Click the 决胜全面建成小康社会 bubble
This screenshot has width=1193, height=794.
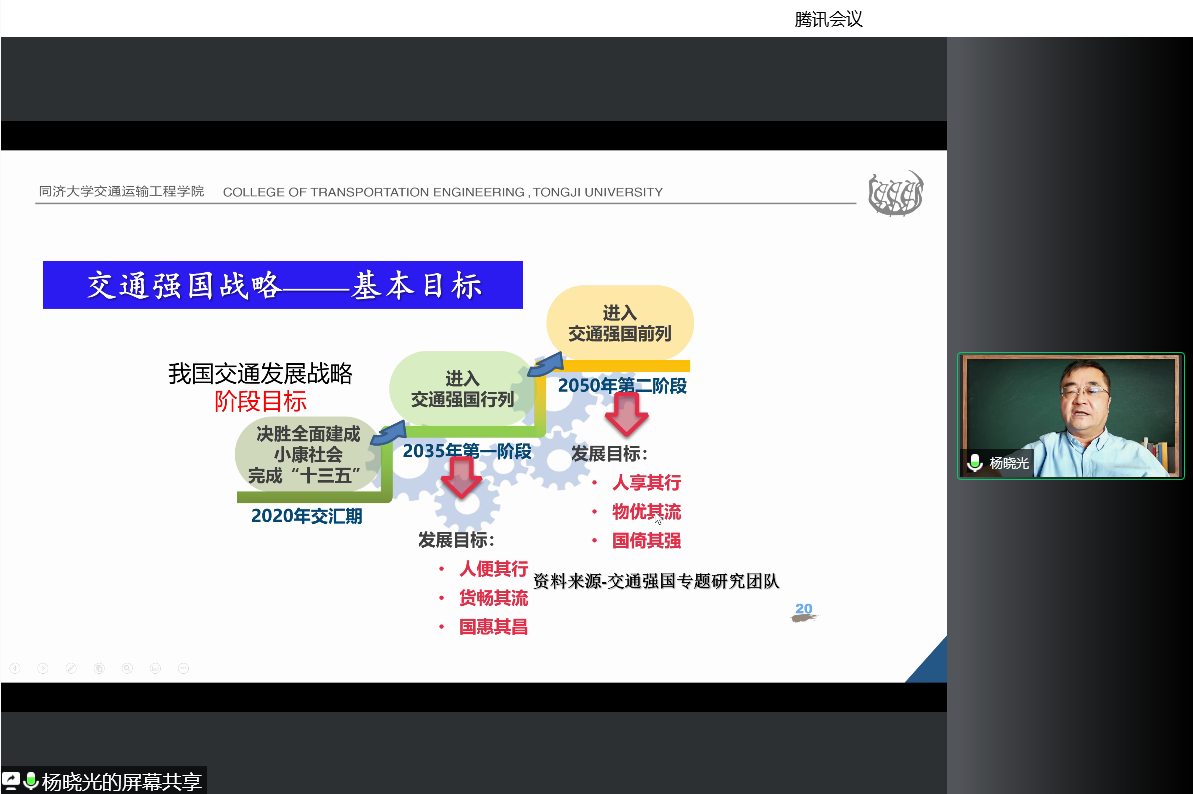308,455
